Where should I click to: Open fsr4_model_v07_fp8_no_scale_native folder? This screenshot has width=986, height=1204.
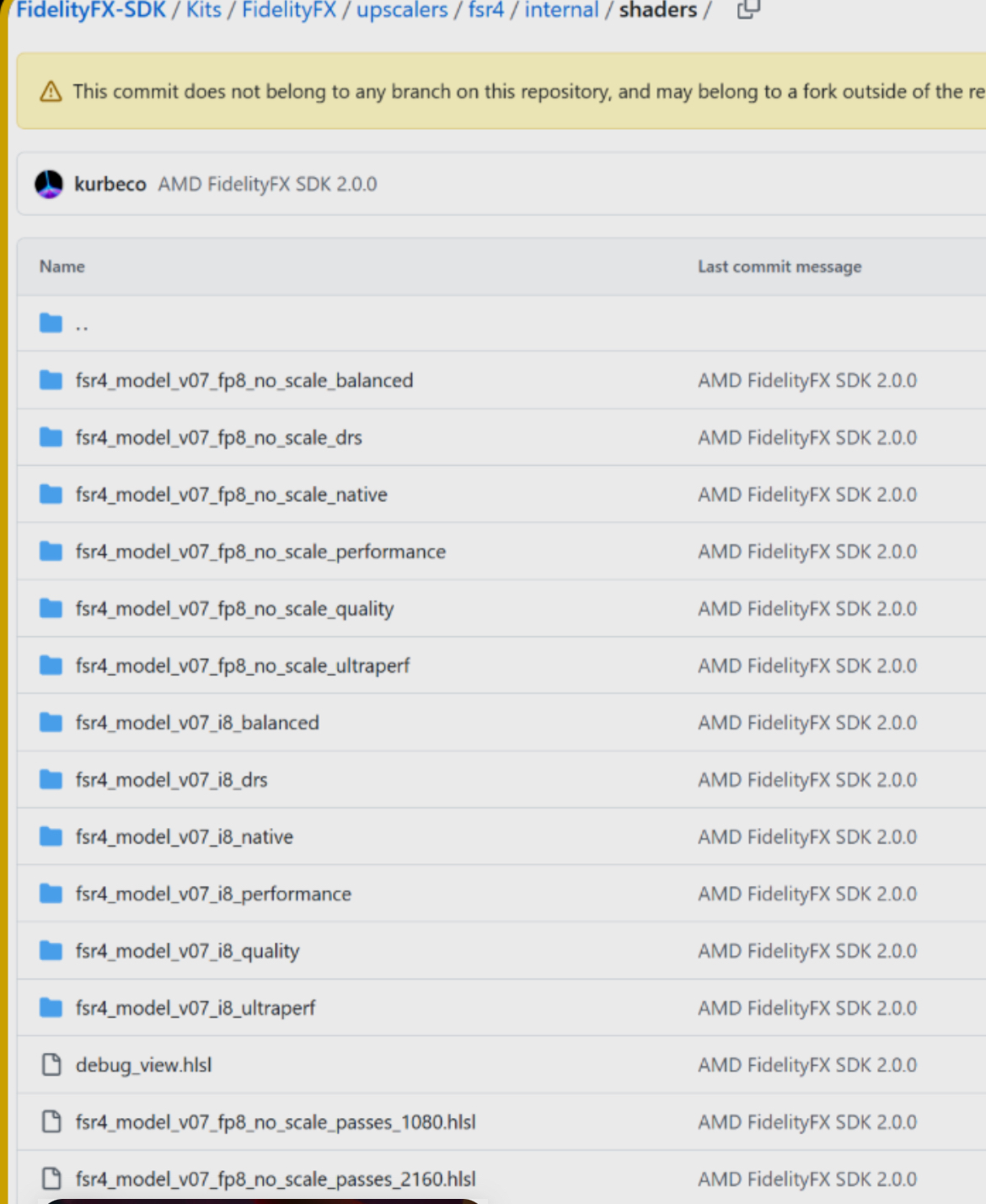(x=232, y=495)
